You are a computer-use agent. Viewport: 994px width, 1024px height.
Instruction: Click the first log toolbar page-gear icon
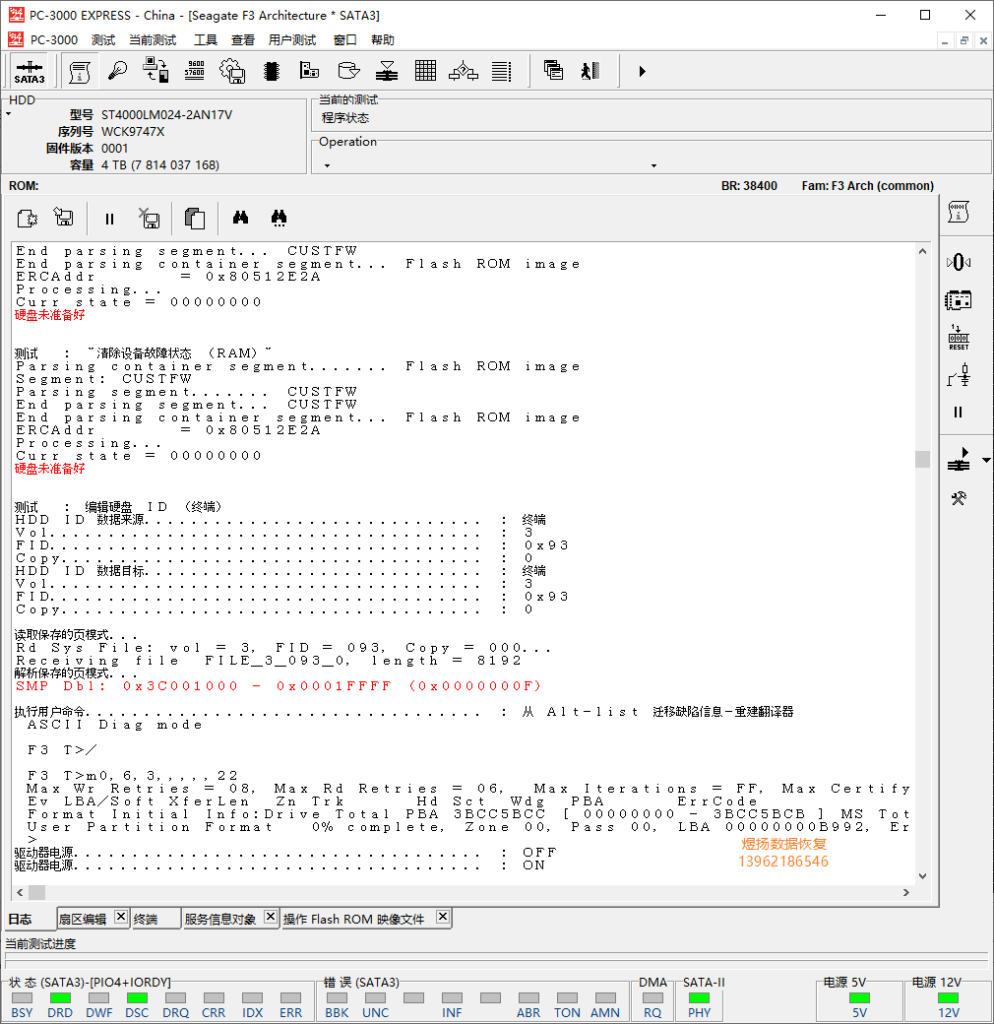click(27, 218)
